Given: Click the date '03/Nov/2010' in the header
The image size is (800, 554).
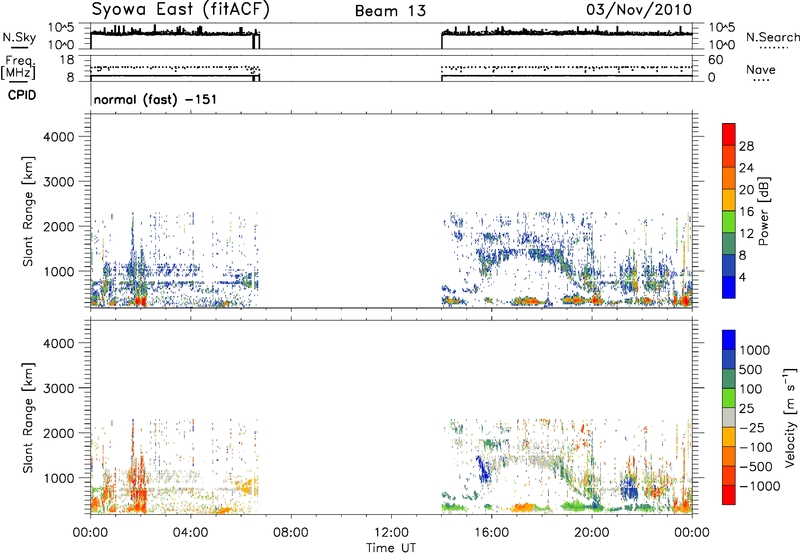Looking at the screenshot, I should (x=639, y=10).
